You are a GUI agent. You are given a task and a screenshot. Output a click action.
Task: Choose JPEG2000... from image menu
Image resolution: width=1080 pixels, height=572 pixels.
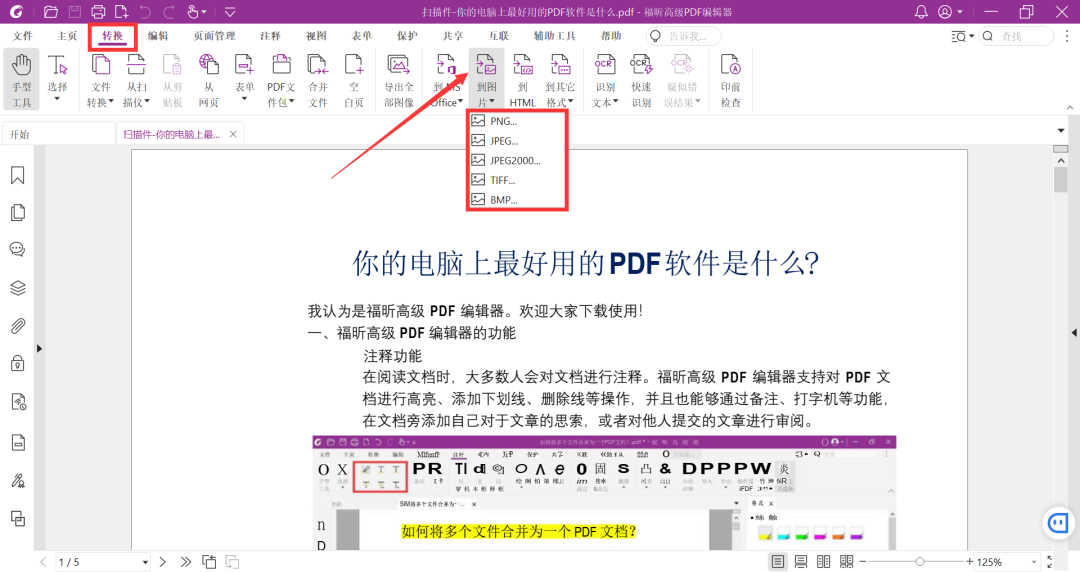(x=517, y=161)
